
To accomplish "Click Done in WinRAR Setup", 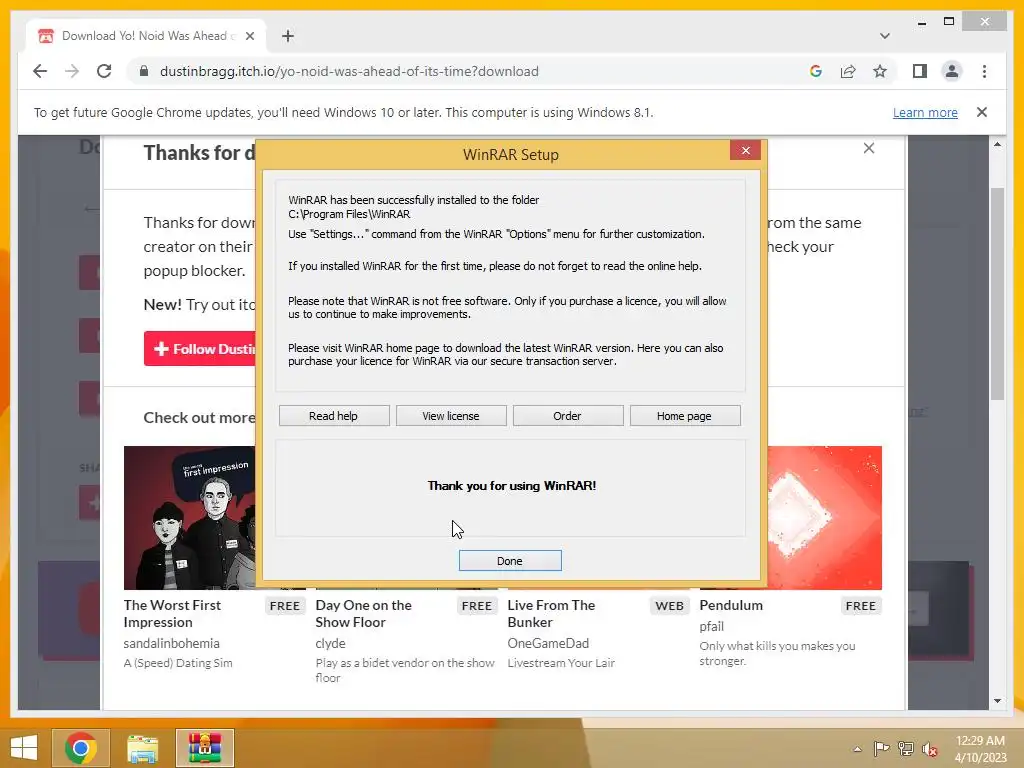I will point(509,560).
